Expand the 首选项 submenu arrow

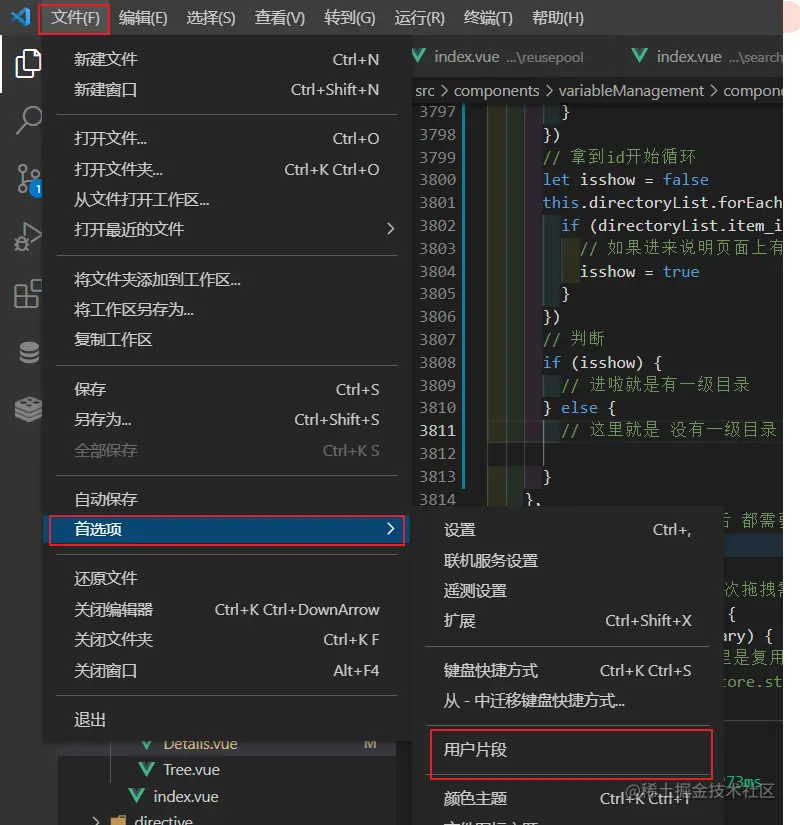[x=390, y=529]
